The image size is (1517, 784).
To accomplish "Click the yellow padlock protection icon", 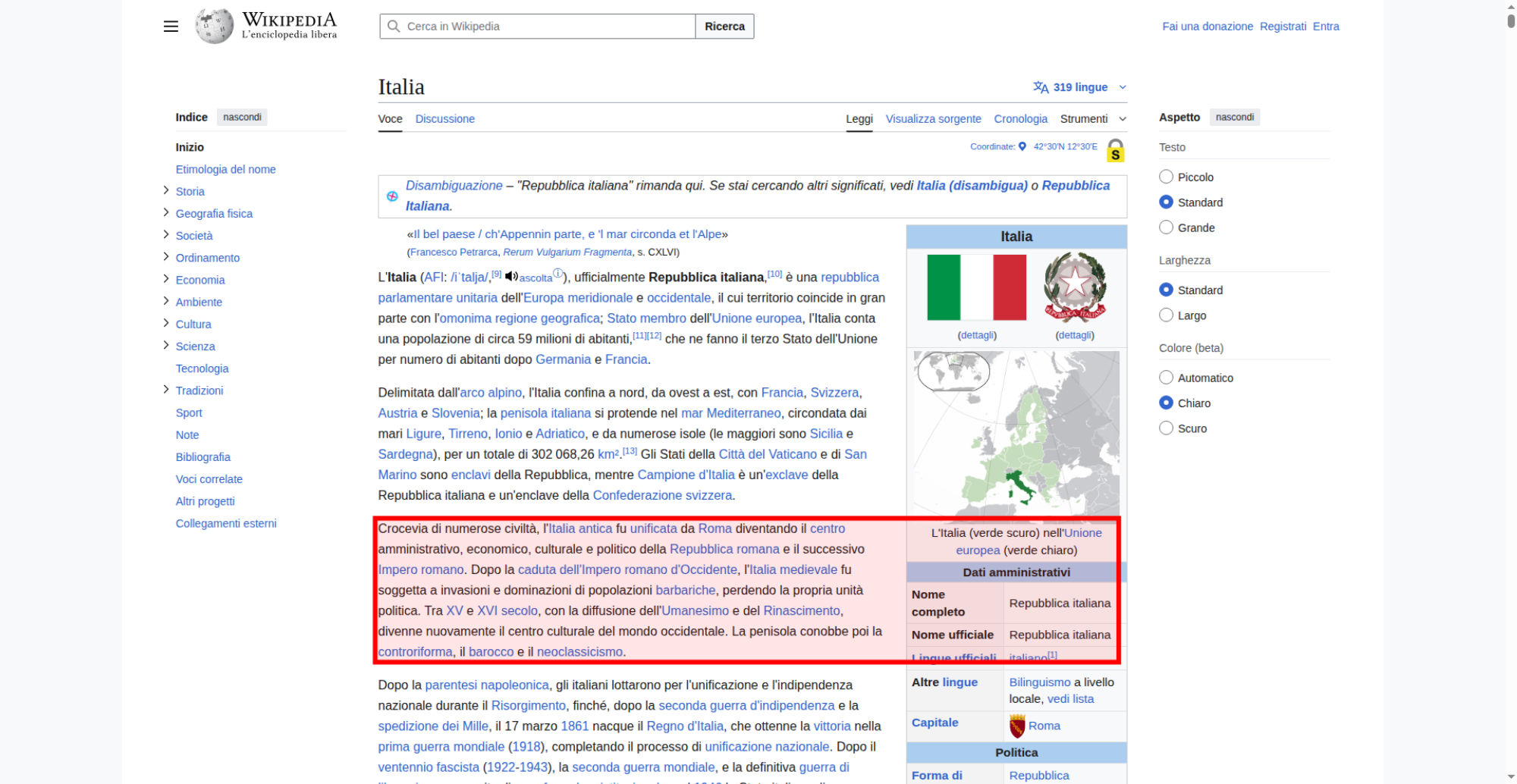I will pos(1115,150).
